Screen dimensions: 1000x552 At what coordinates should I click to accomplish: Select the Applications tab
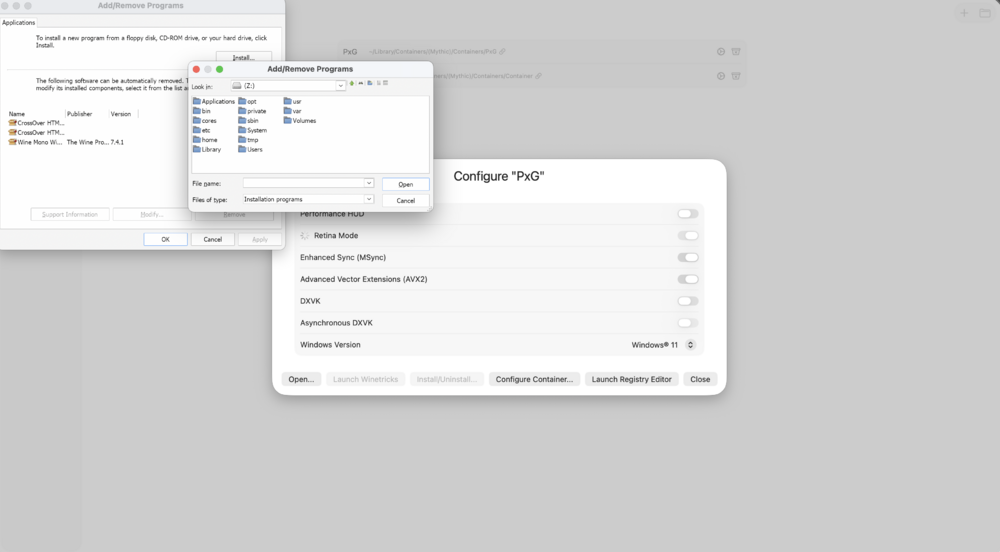(x=18, y=22)
